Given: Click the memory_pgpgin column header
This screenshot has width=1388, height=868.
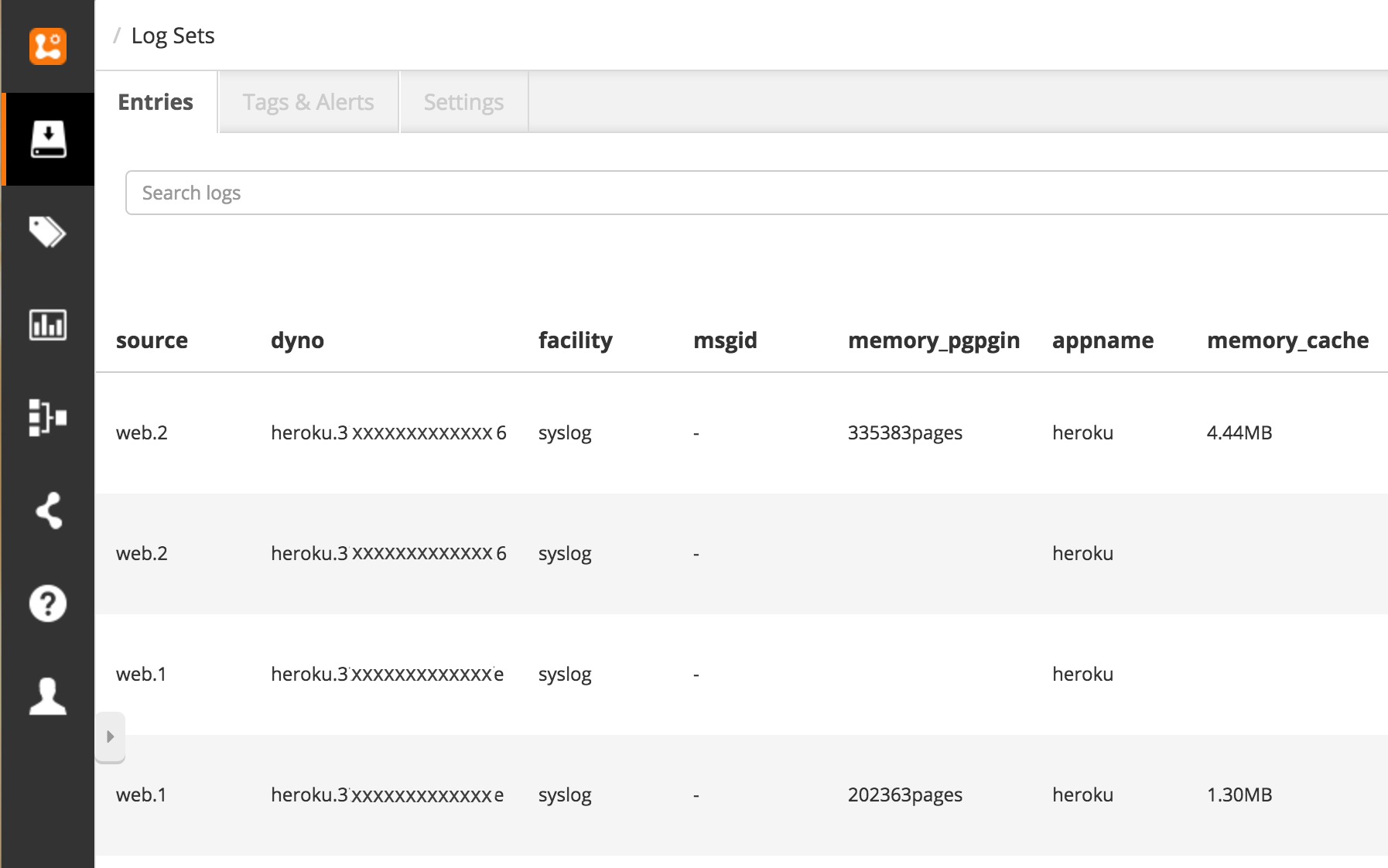Looking at the screenshot, I should (x=933, y=340).
